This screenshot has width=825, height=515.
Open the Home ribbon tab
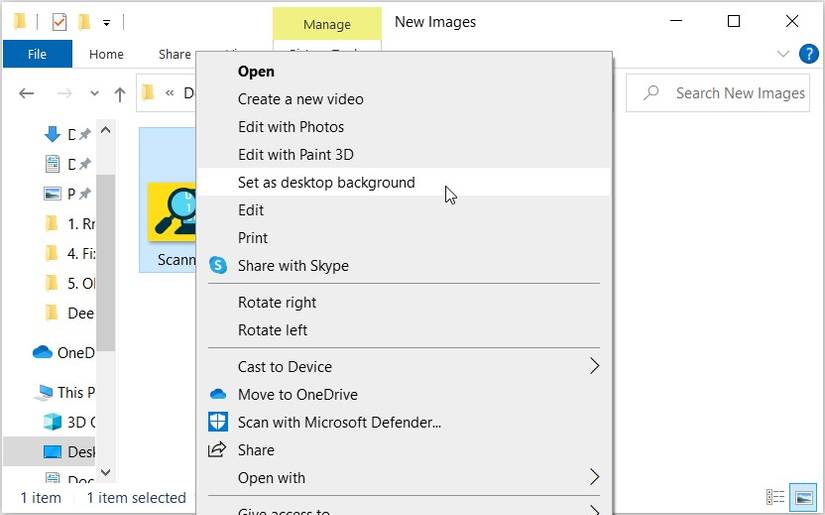pos(106,54)
